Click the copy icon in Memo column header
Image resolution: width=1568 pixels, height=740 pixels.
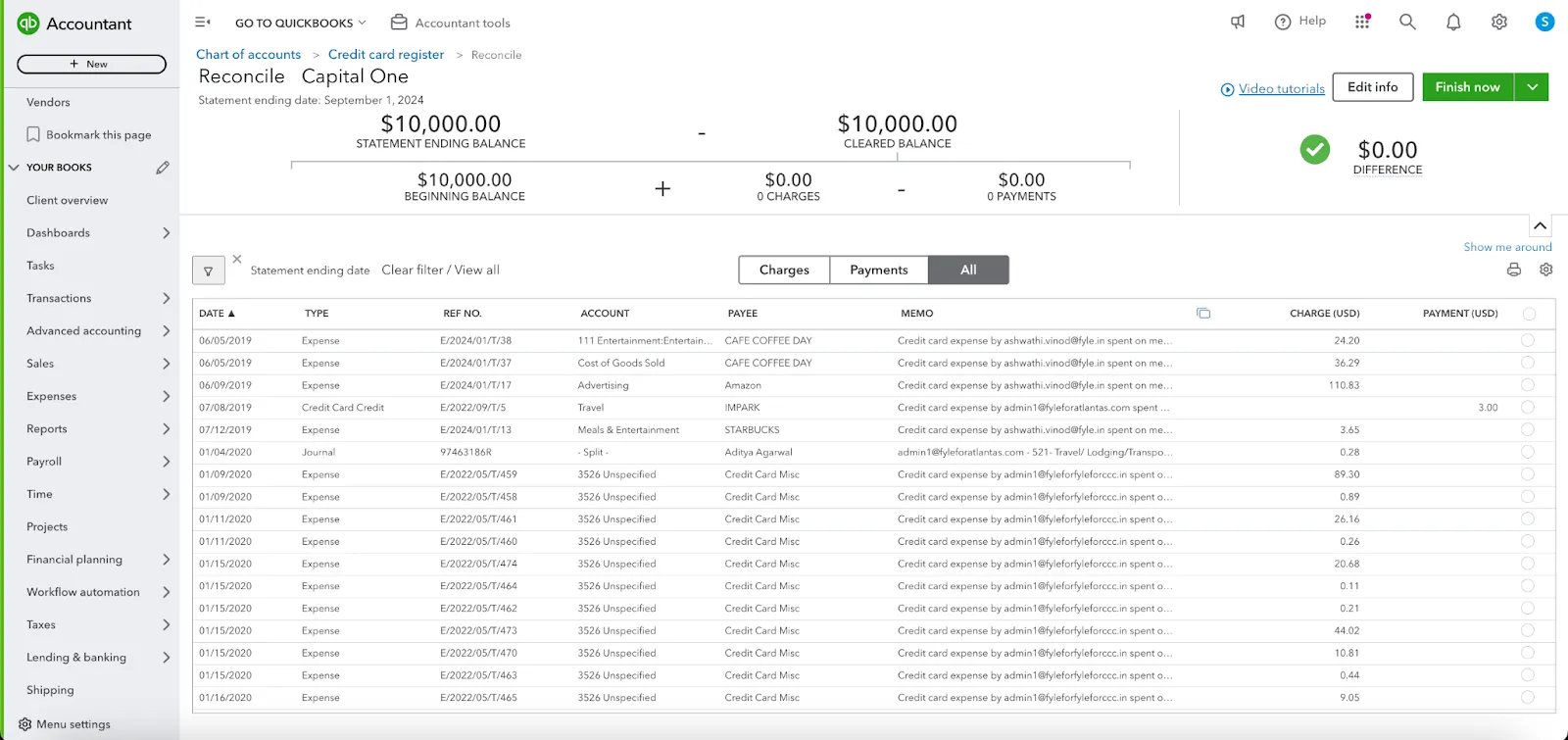pyautogui.click(x=1203, y=314)
